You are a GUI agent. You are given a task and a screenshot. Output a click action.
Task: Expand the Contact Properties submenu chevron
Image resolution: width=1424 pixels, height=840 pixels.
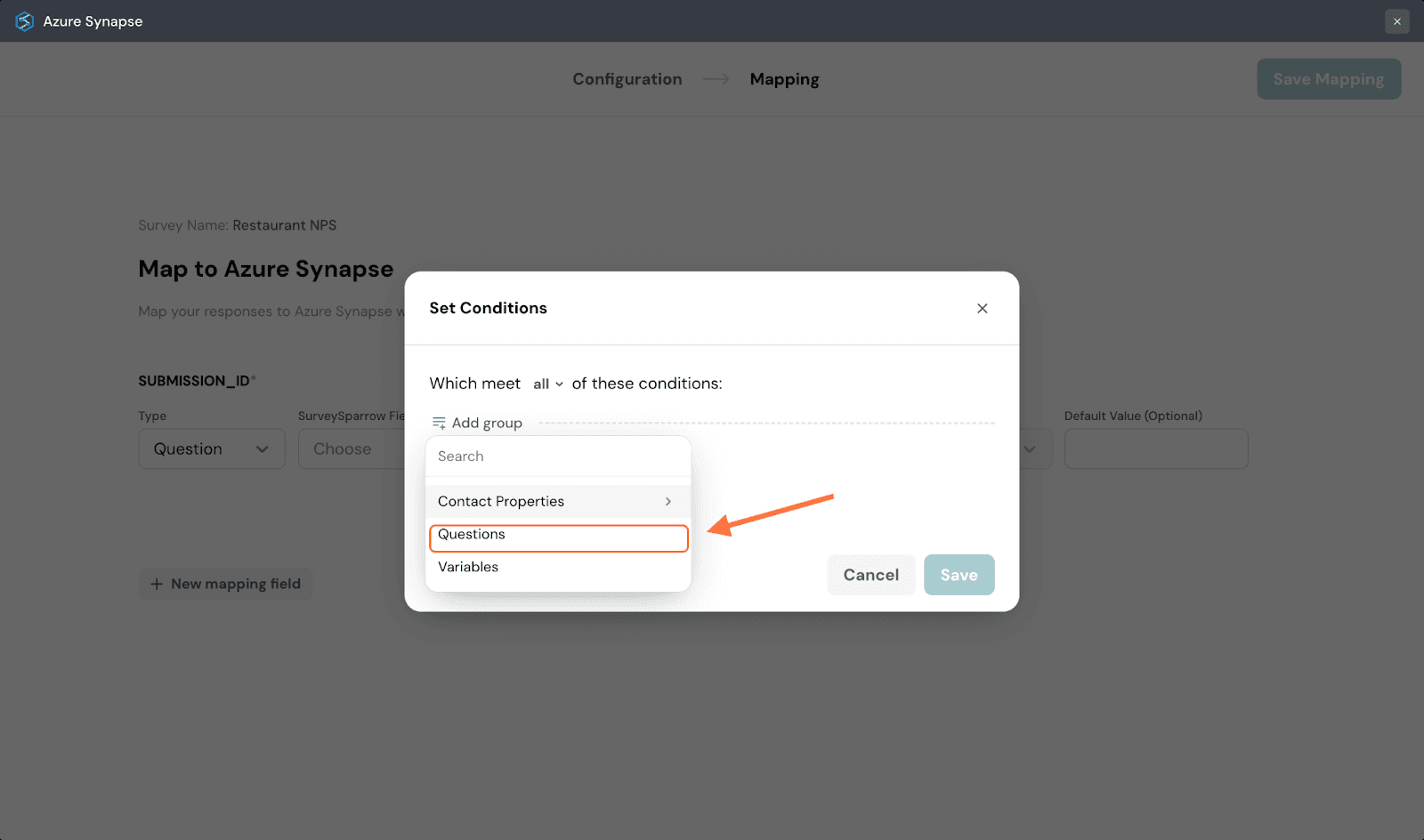667,502
